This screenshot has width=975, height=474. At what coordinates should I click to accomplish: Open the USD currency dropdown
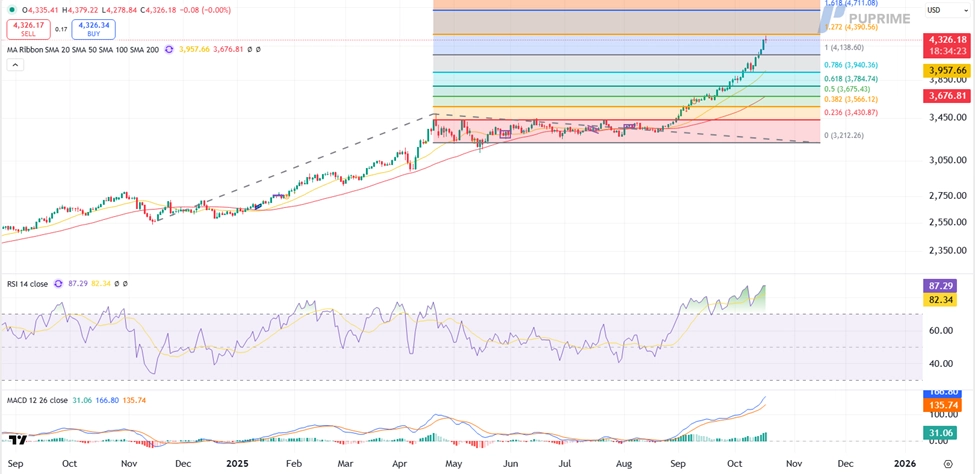coord(939,10)
